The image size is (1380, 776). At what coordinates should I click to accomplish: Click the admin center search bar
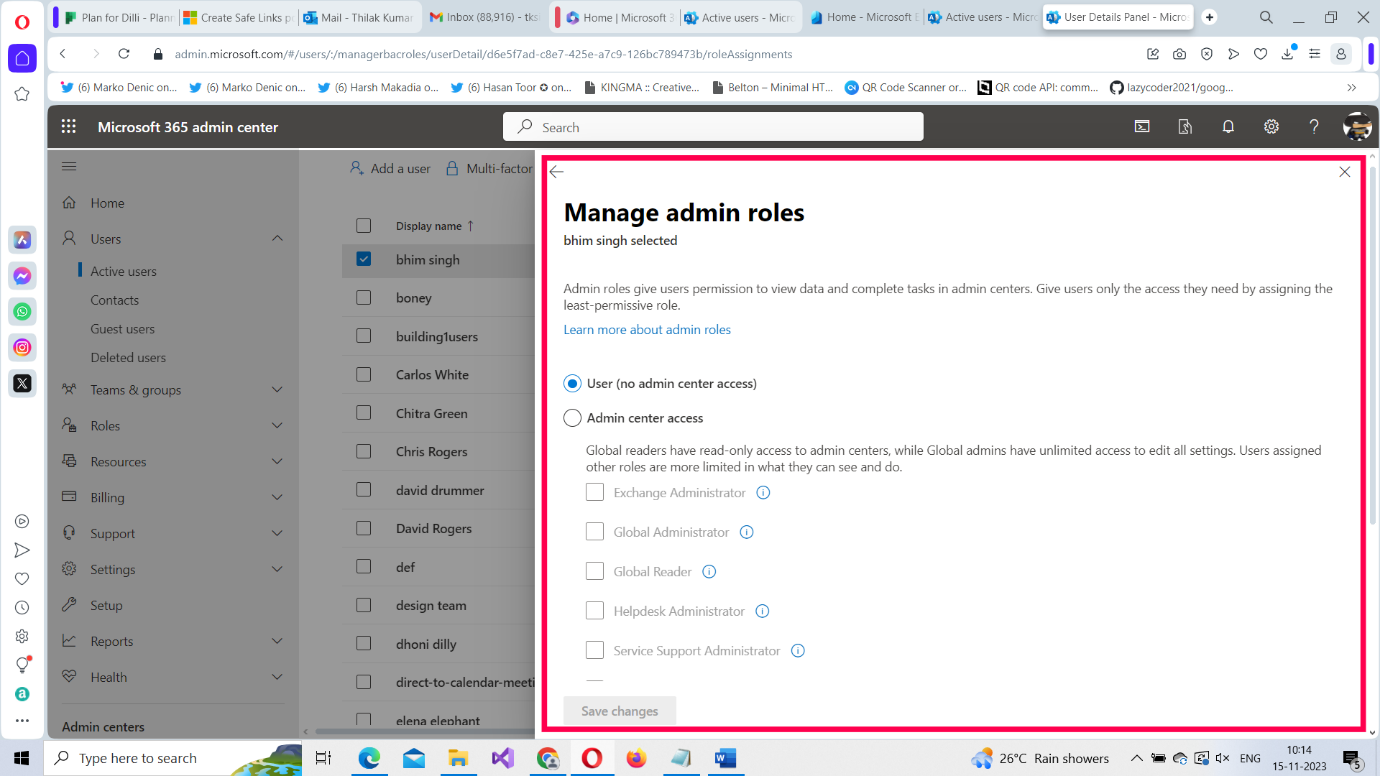click(712, 126)
